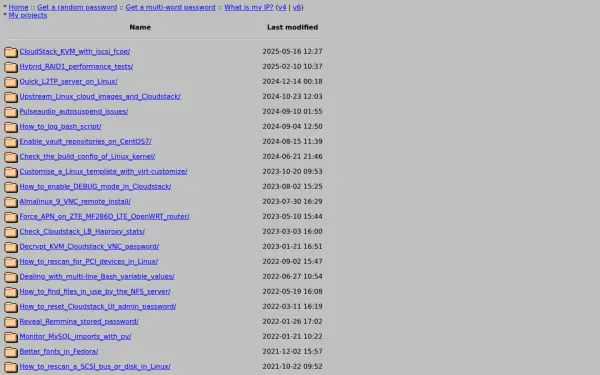
Task: Click folder icon beside Pulseaudio_autosuspend_issues
Action: tap(11, 112)
